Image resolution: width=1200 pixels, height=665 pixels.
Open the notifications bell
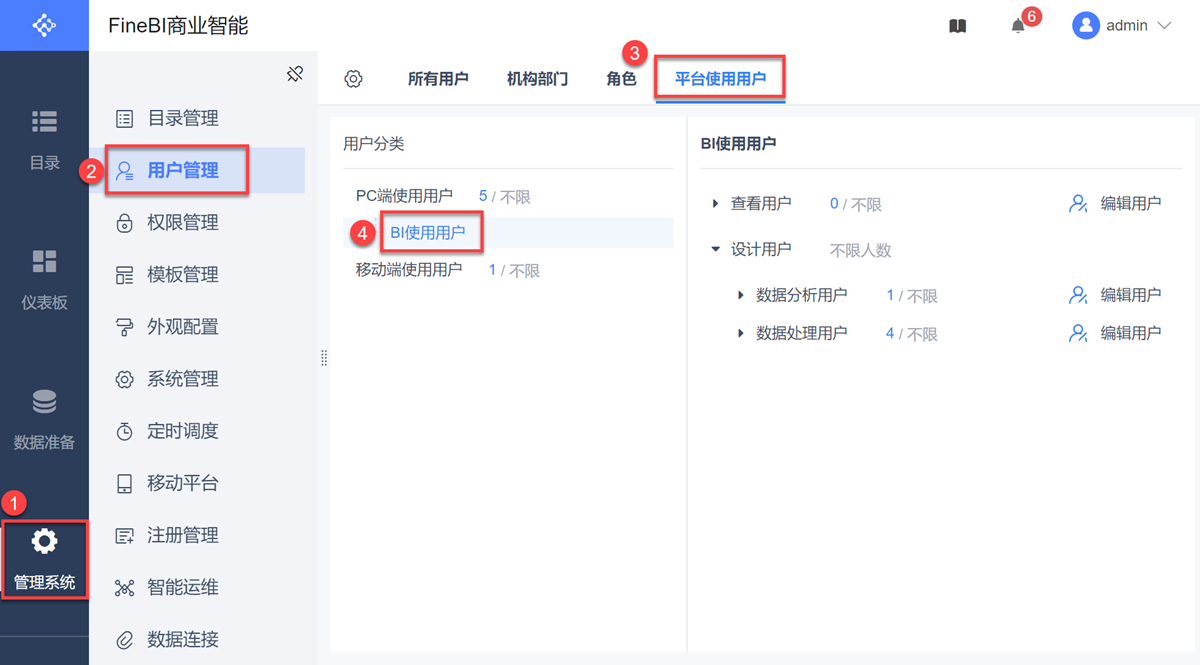pyautogui.click(x=1018, y=26)
